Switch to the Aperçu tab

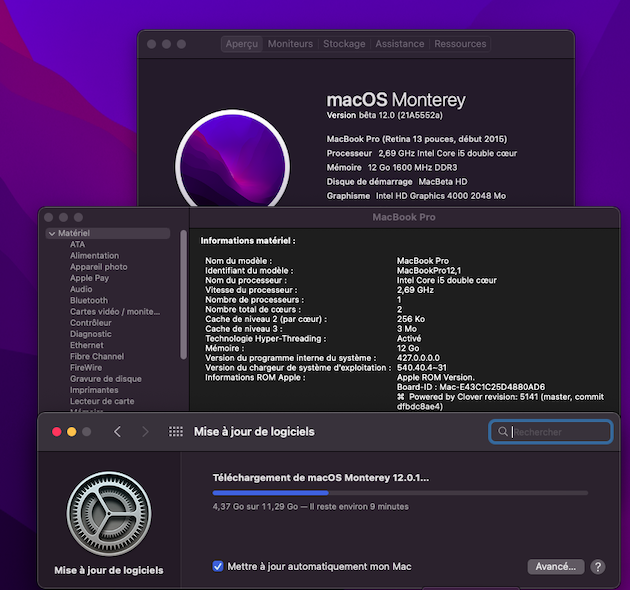coord(242,44)
